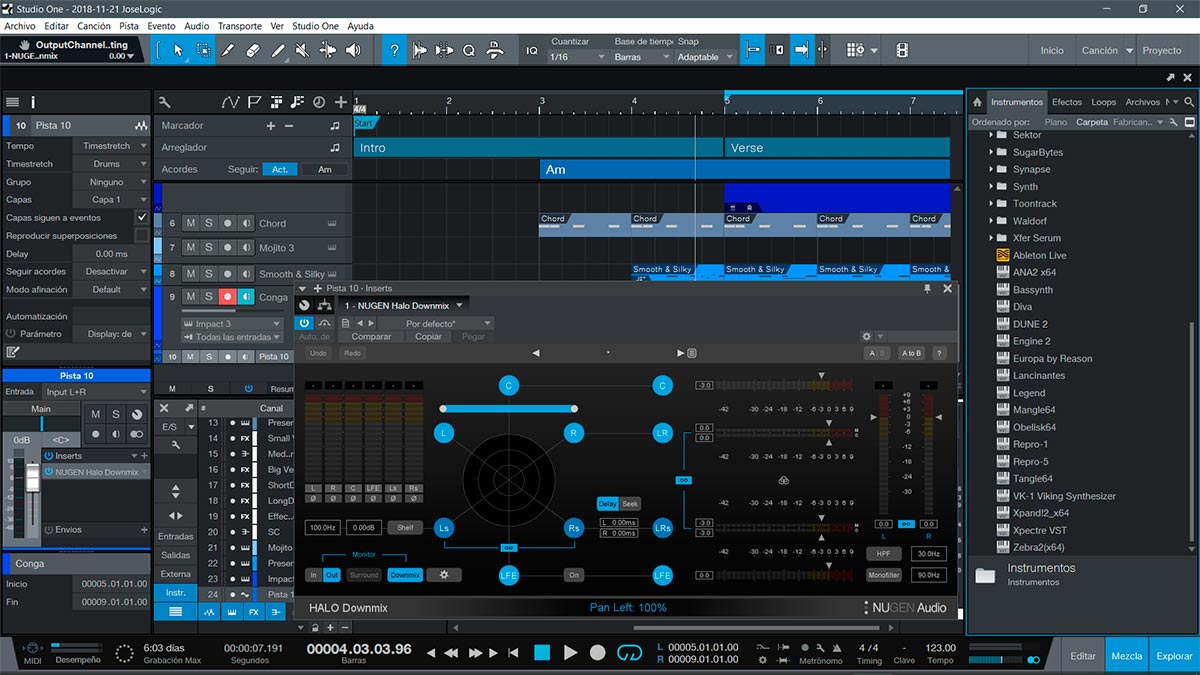
Task: Open the quantize Q icon in toolbar
Action: click(468, 50)
